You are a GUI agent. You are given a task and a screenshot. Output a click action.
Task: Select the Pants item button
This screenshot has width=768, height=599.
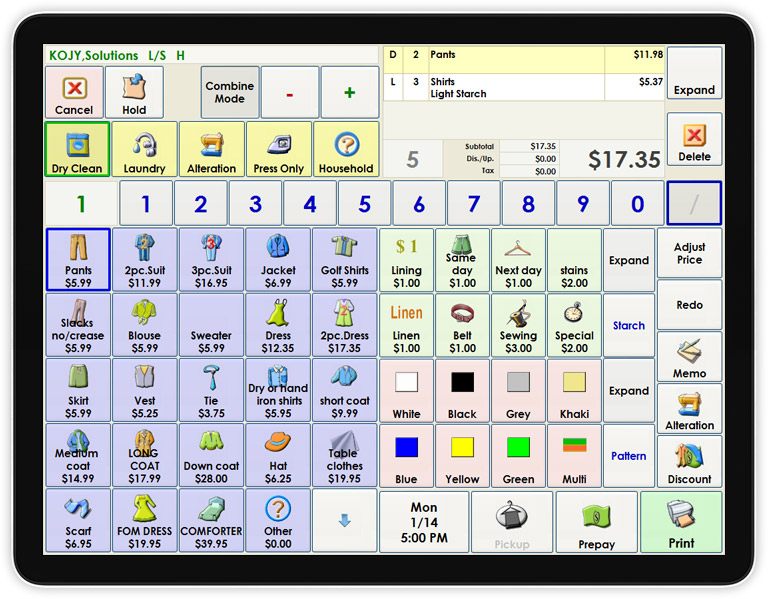[78, 259]
